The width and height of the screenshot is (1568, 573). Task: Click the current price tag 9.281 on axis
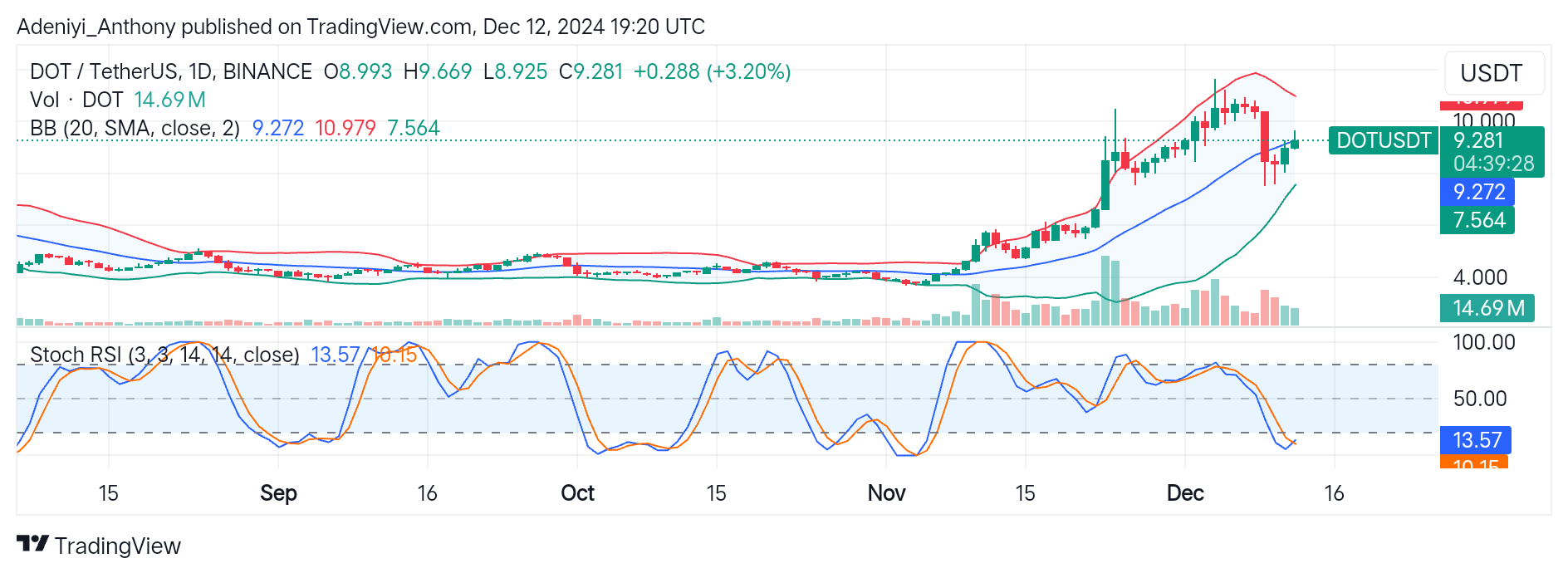pos(1478,140)
